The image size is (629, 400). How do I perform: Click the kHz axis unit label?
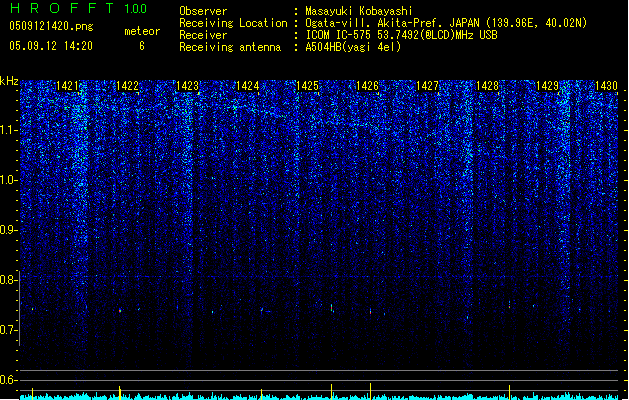9,81
